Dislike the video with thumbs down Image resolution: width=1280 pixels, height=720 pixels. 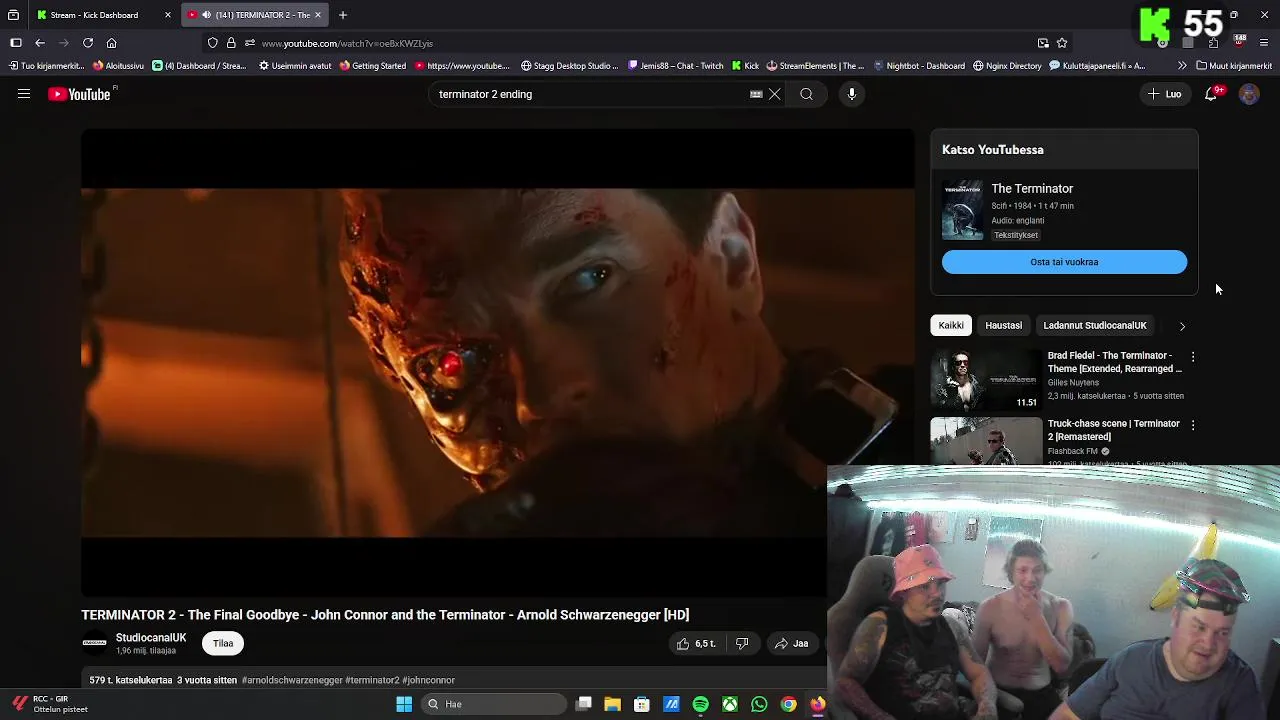tap(742, 644)
